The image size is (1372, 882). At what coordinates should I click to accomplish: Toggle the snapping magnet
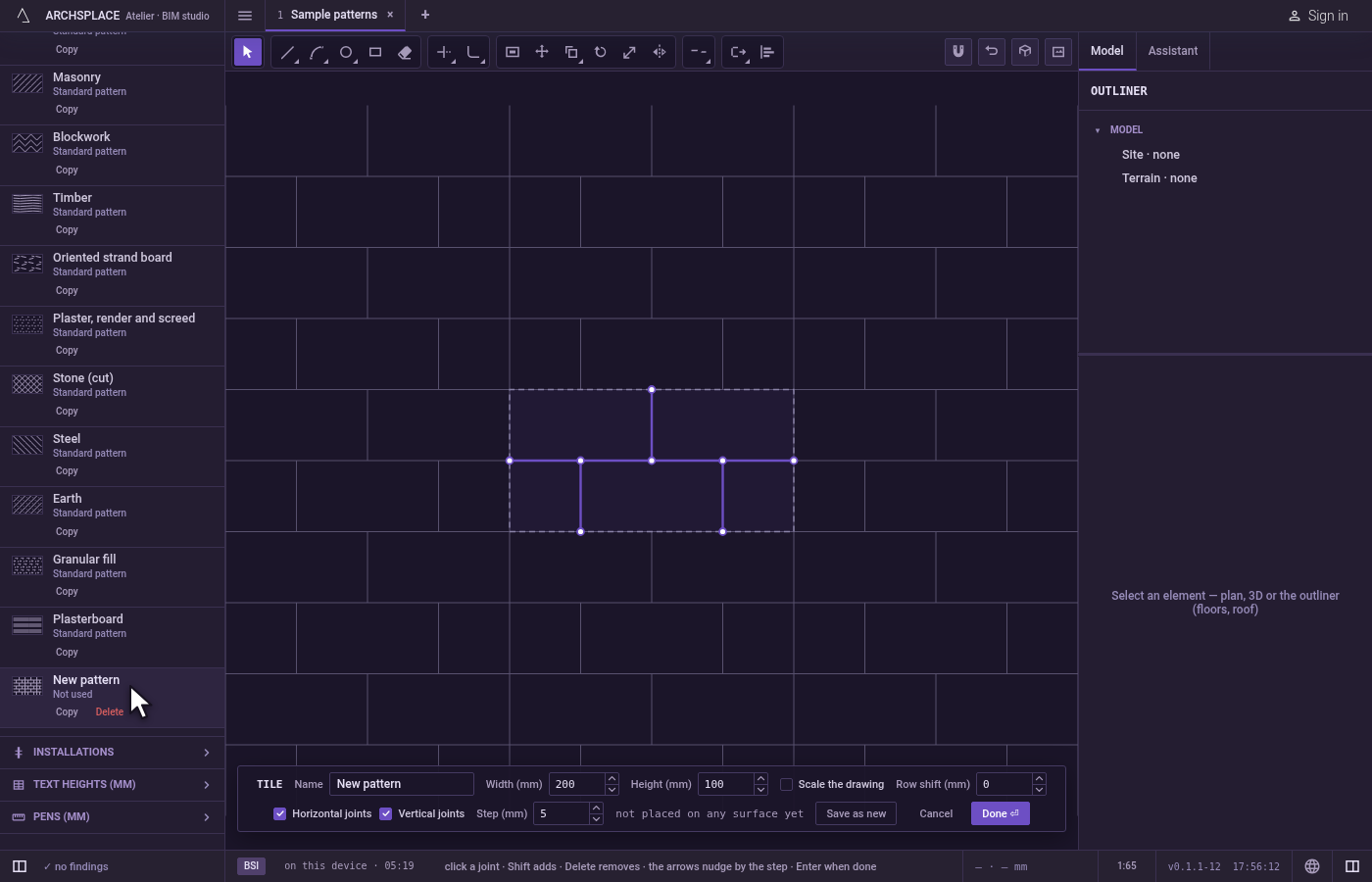pyautogui.click(x=958, y=52)
